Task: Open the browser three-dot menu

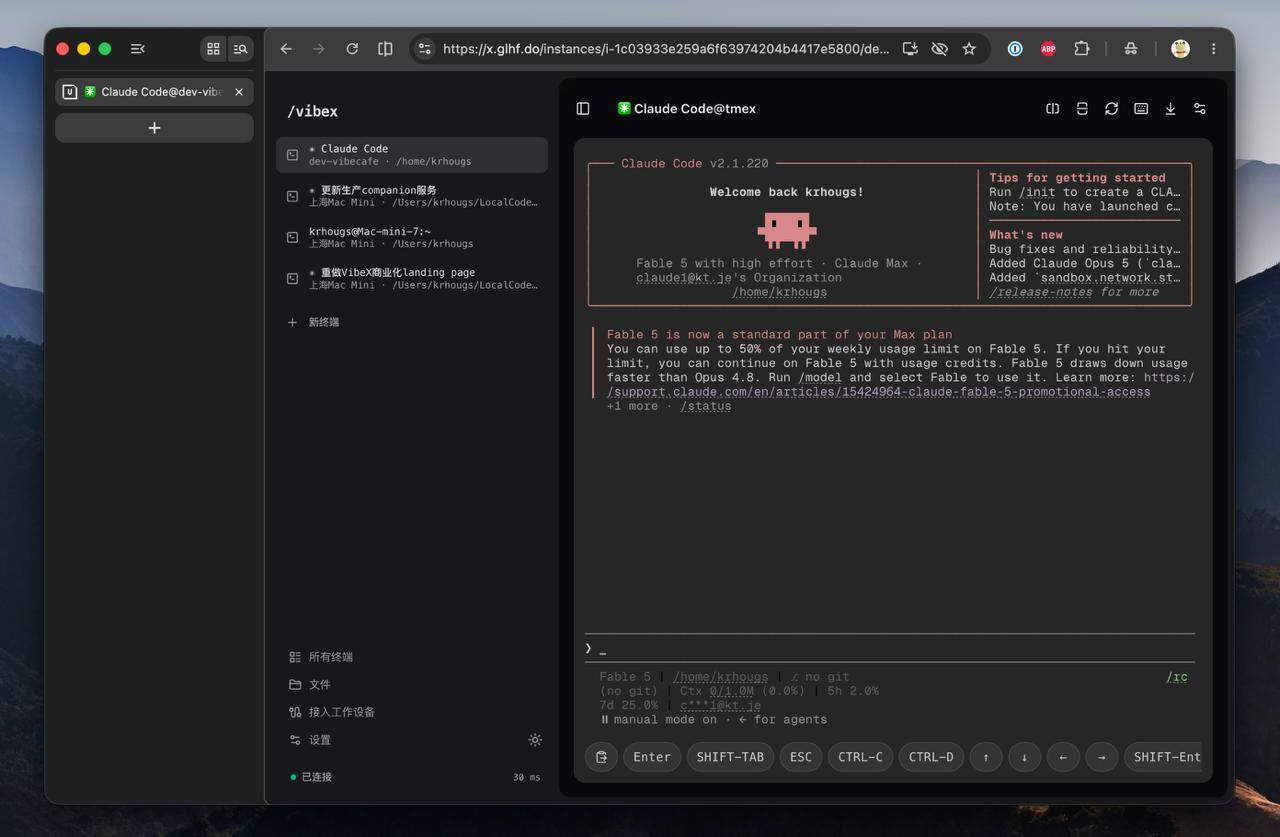Action: tap(1214, 48)
